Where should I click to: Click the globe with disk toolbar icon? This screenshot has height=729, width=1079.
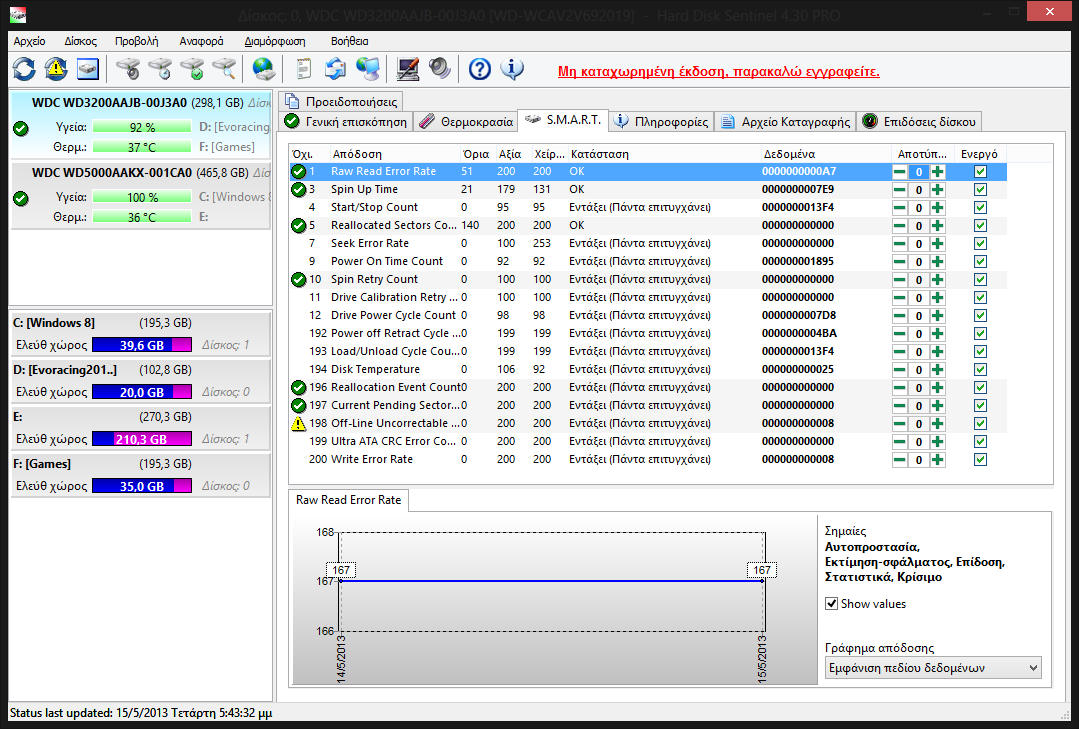click(264, 69)
